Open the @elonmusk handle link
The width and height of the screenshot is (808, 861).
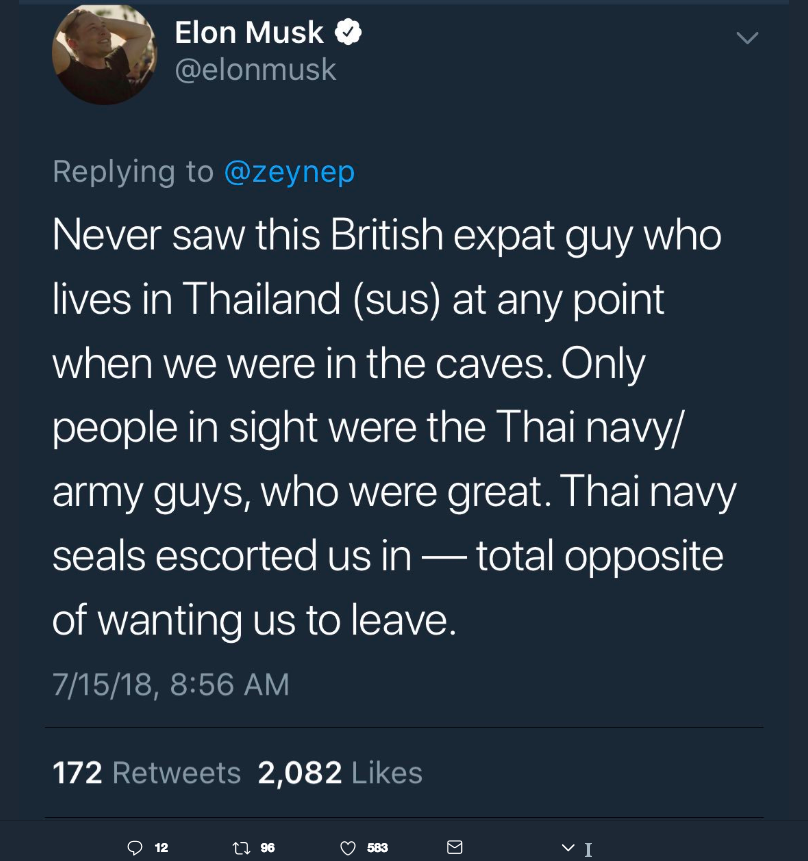point(255,70)
